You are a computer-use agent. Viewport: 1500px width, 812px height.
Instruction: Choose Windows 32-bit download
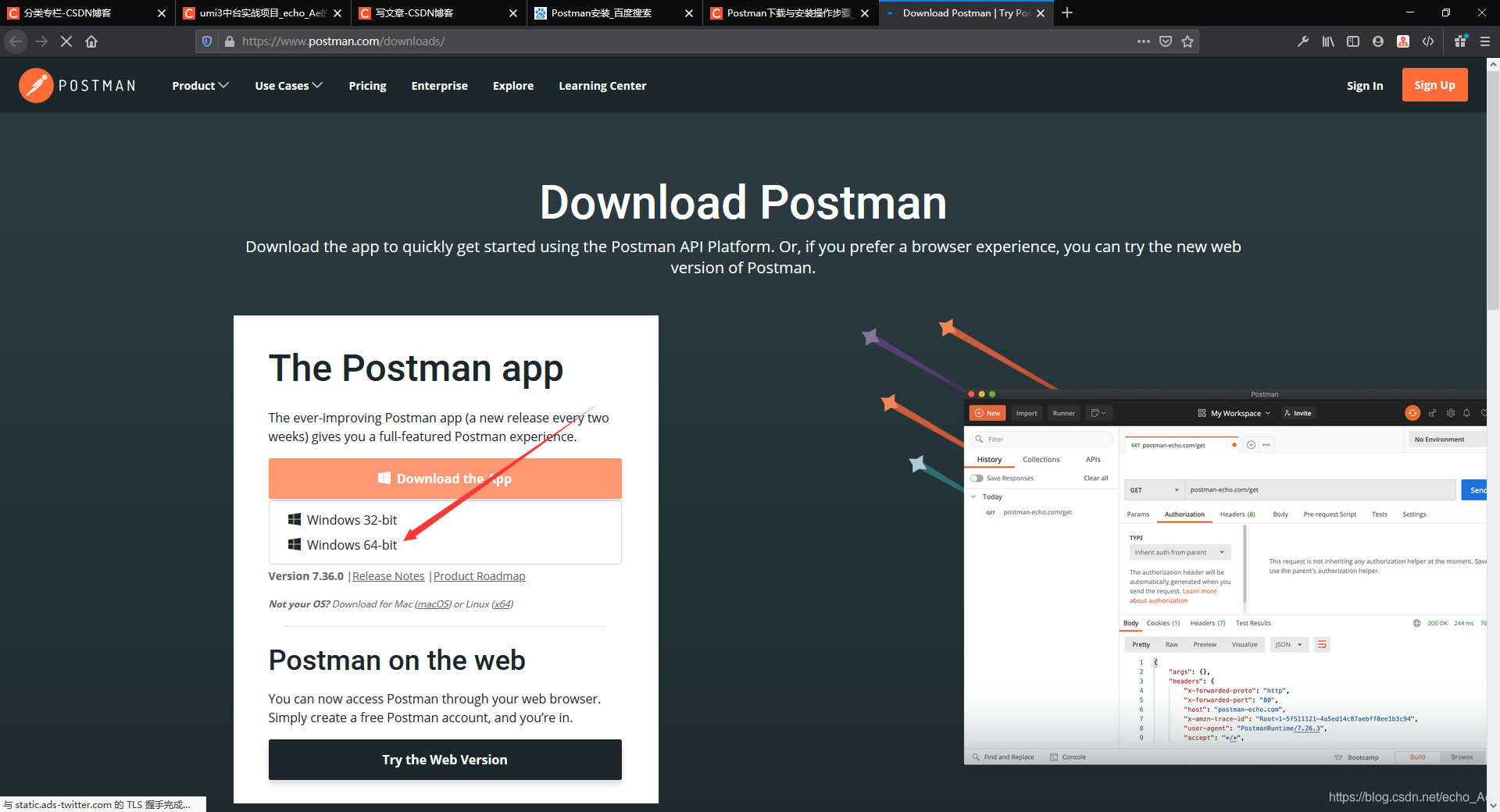[x=352, y=520]
